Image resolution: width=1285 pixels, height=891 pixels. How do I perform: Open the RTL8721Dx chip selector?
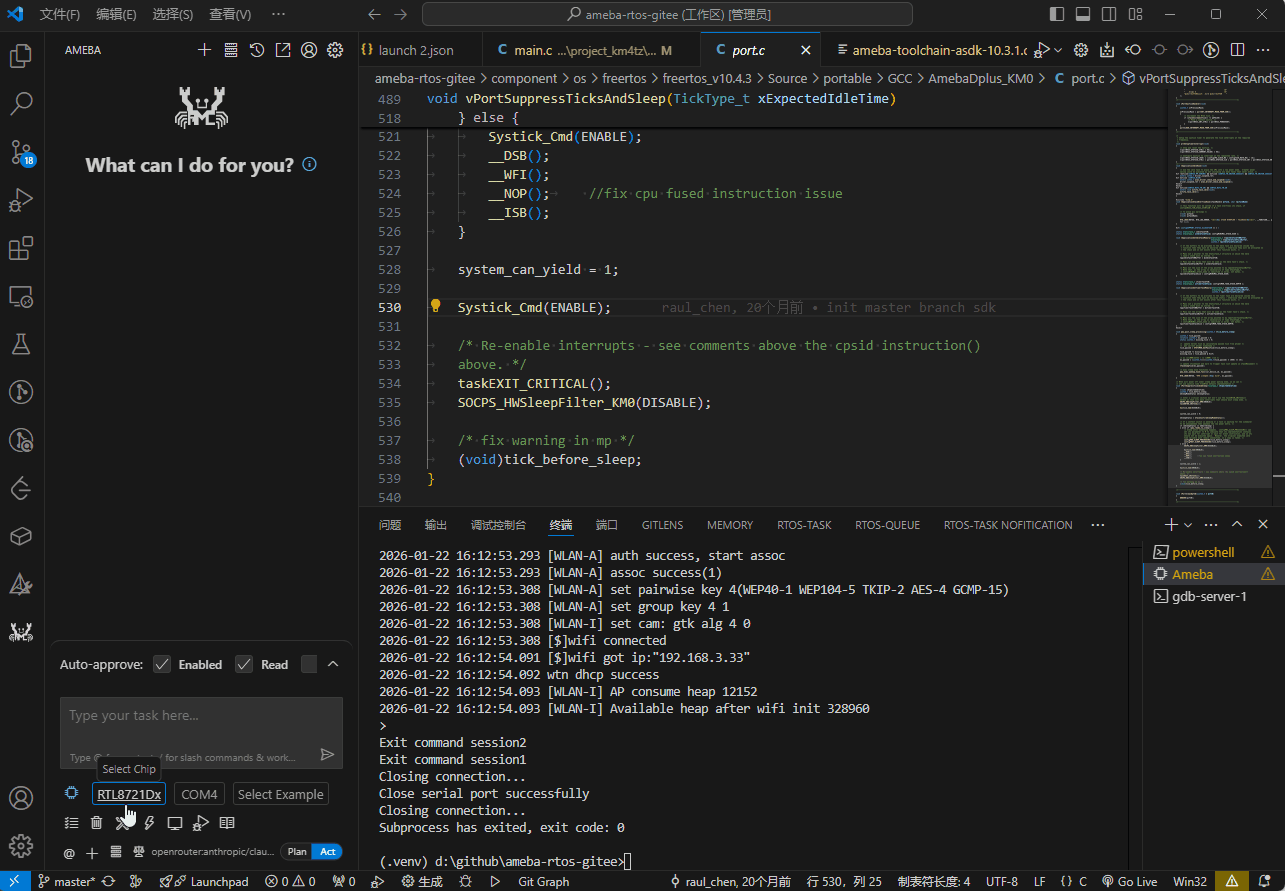click(129, 794)
